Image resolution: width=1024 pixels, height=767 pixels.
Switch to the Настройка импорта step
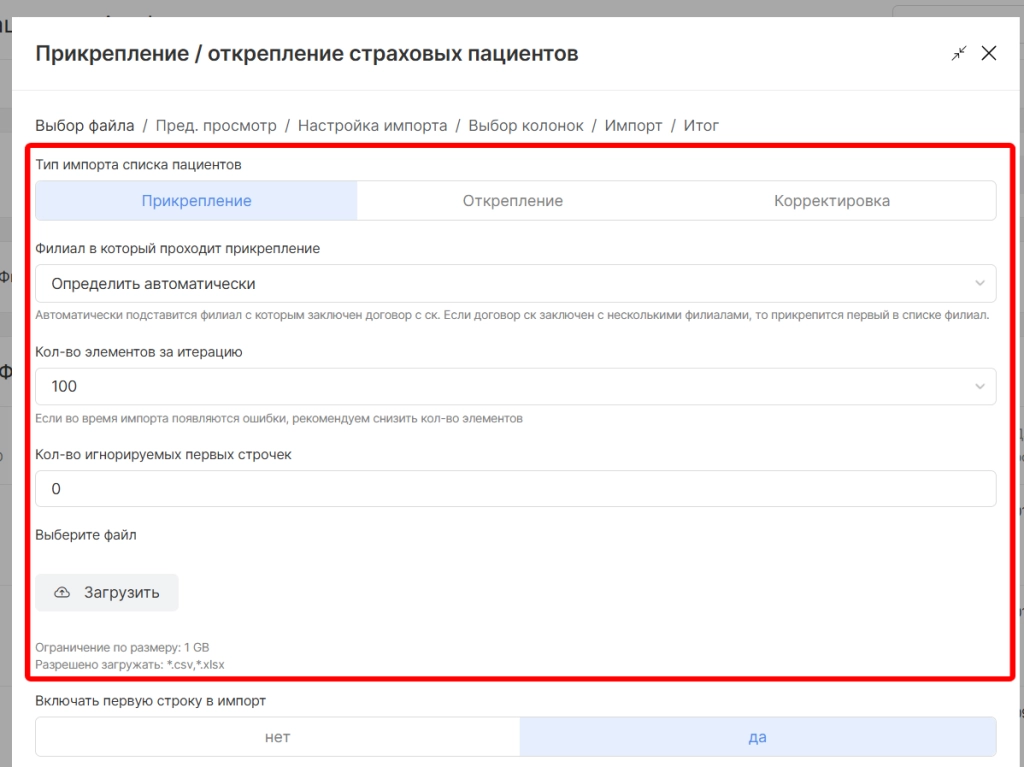tap(372, 126)
